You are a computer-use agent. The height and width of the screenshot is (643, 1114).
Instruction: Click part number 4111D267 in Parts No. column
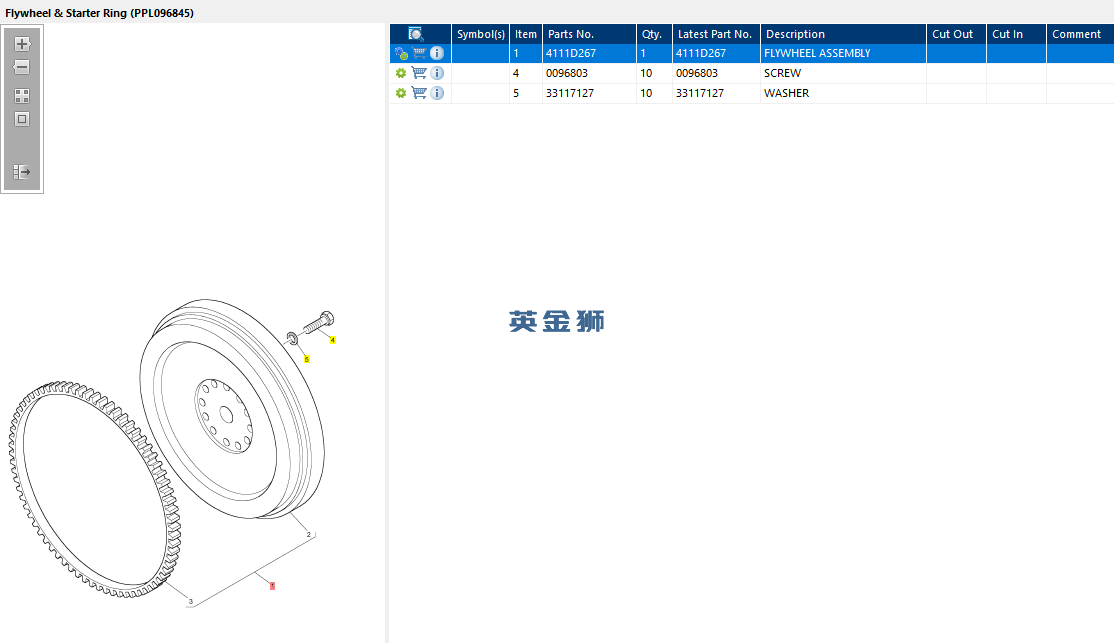point(570,53)
